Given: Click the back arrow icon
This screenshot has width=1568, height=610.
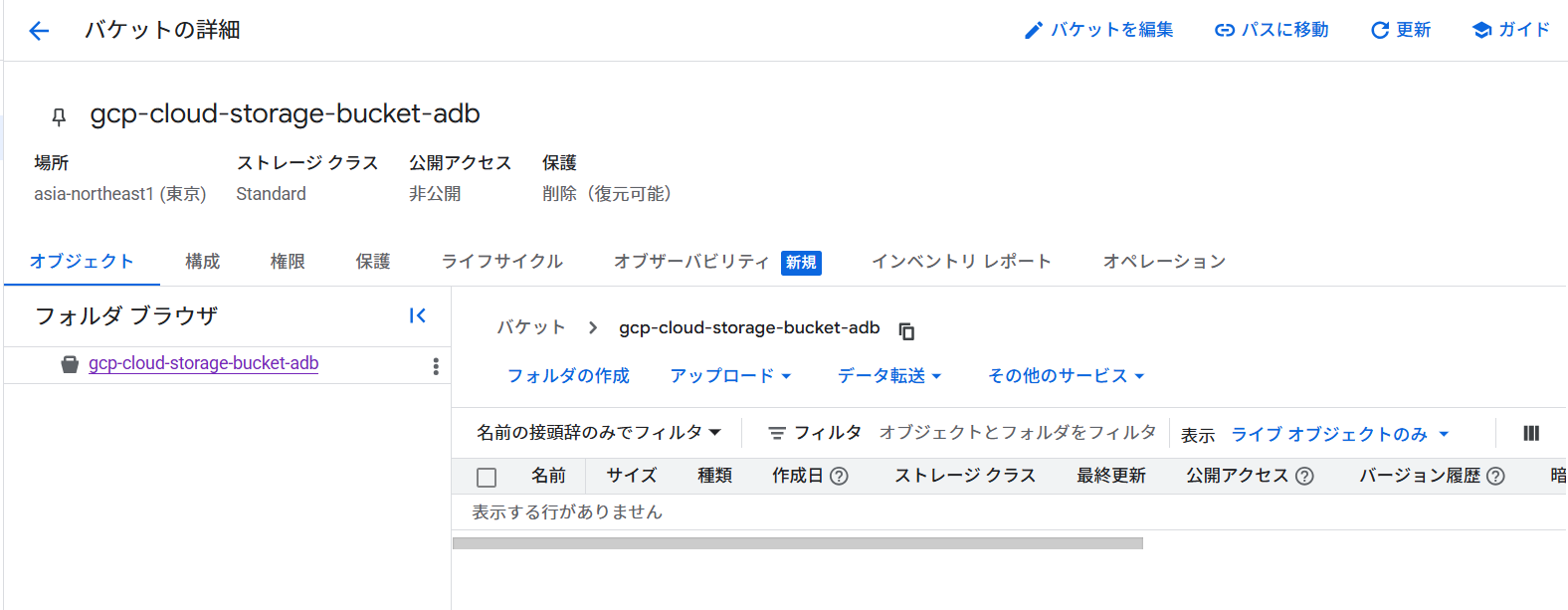Looking at the screenshot, I should [x=39, y=31].
